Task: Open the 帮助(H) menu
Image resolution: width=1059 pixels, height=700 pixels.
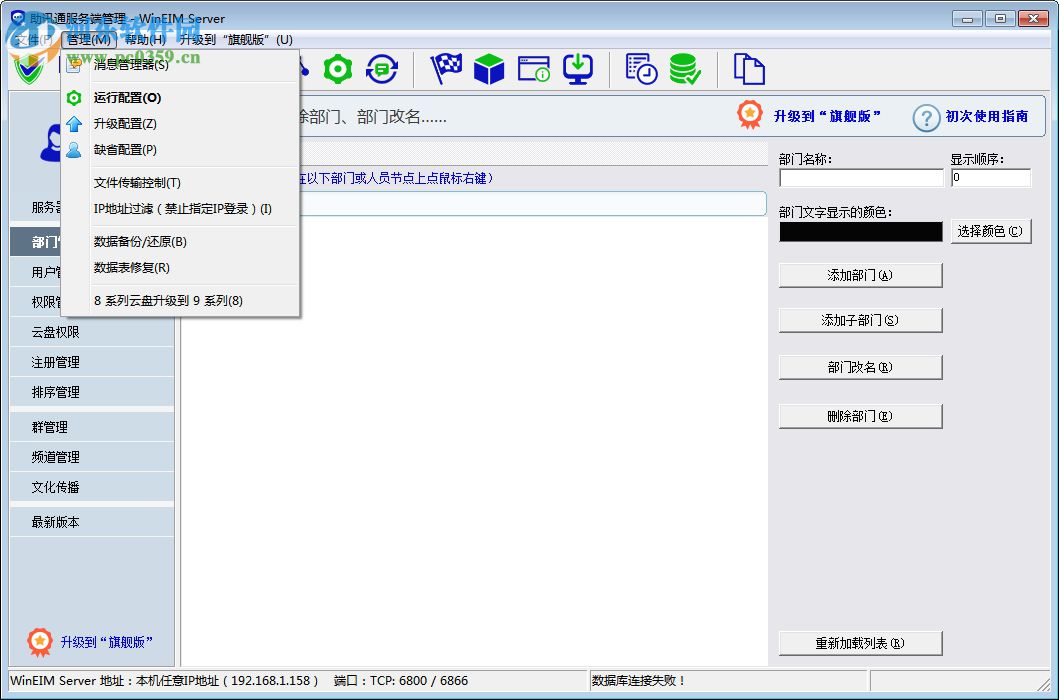Action: click(x=142, y=39)
